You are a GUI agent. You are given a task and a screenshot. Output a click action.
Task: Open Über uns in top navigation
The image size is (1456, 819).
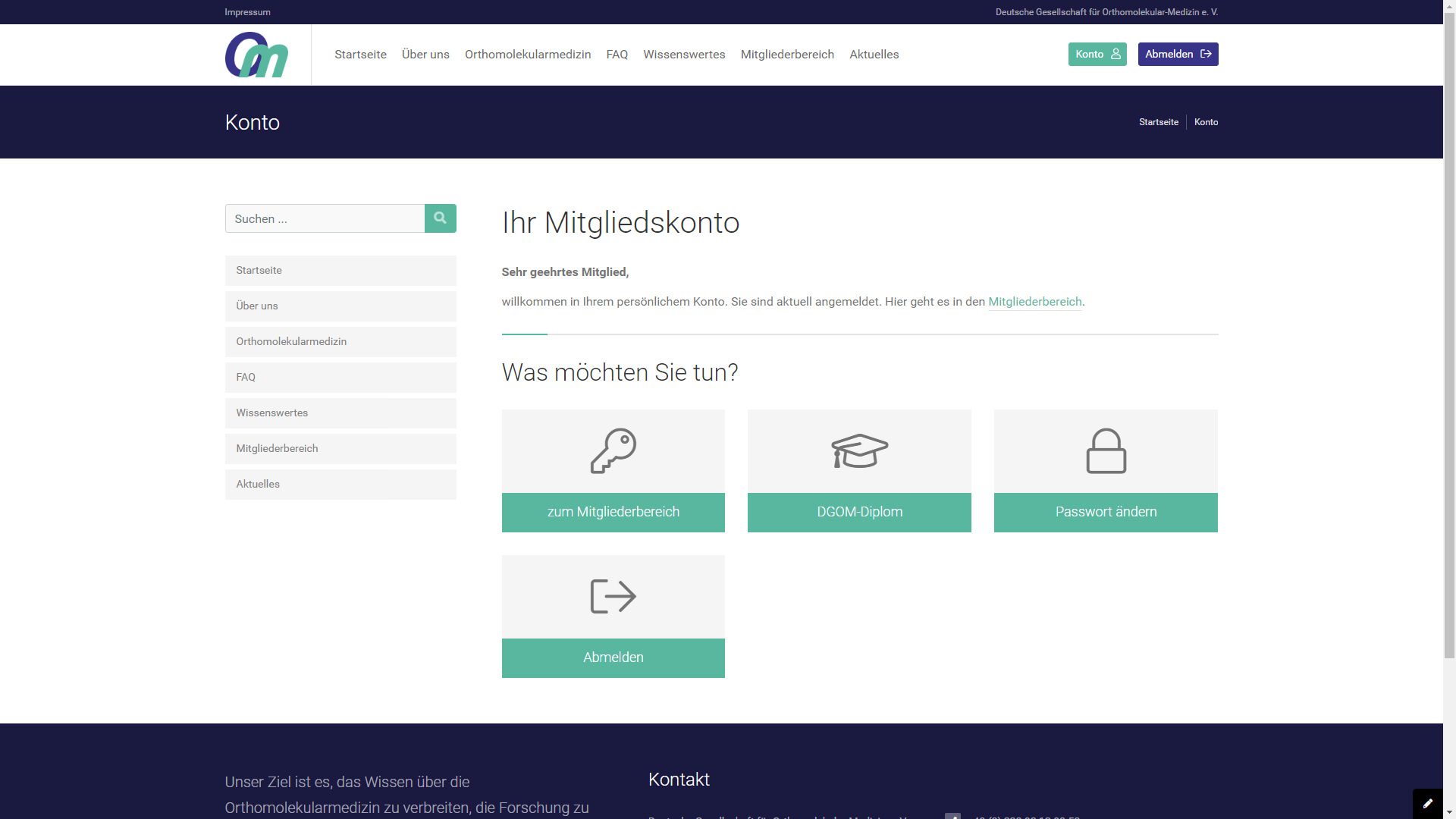[425, 55]
